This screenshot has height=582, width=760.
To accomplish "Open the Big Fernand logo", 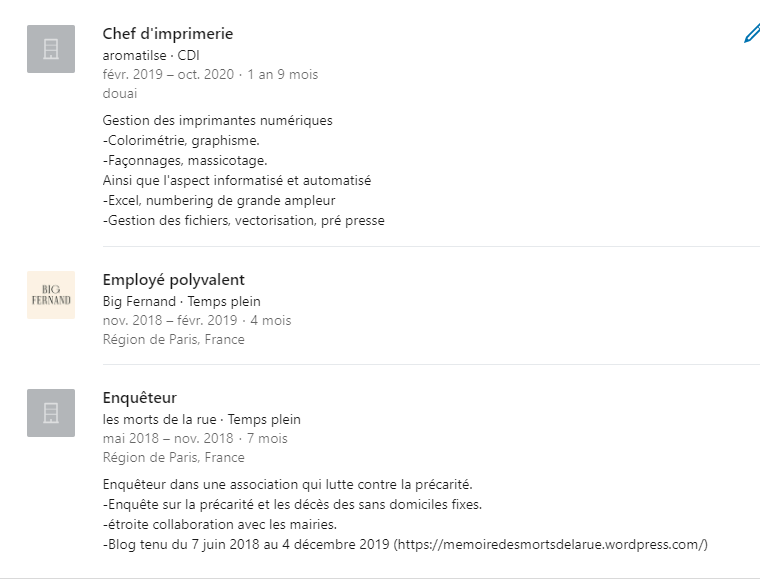I will click(x=51, y=295).
